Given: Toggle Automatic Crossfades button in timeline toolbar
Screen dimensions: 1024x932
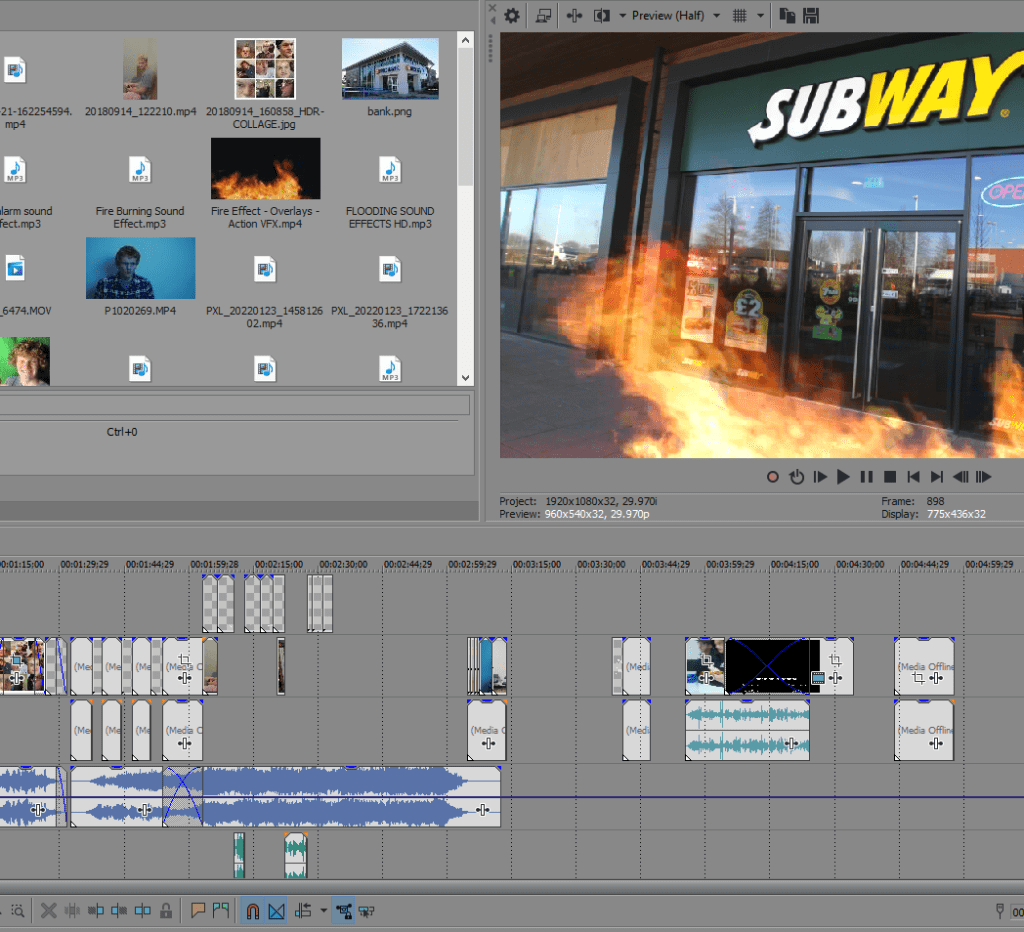Looking at the screenshot, I should (277, 911).
